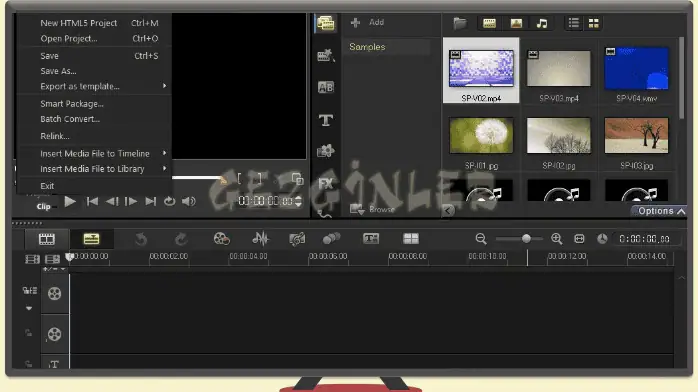Step to next frame
The image size is (698, 392).
coord(131,202)
